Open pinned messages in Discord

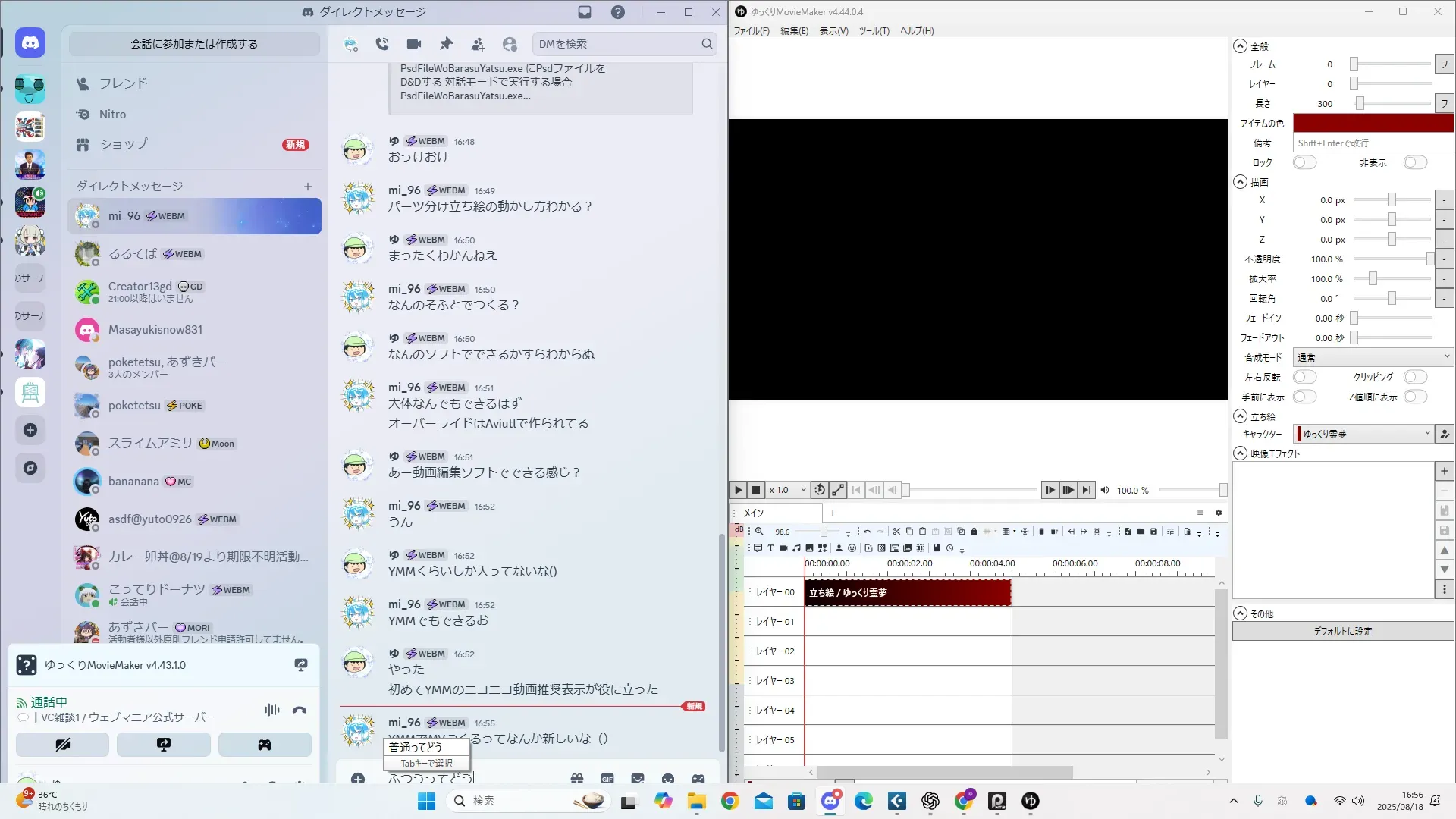(x=446, y=44)
